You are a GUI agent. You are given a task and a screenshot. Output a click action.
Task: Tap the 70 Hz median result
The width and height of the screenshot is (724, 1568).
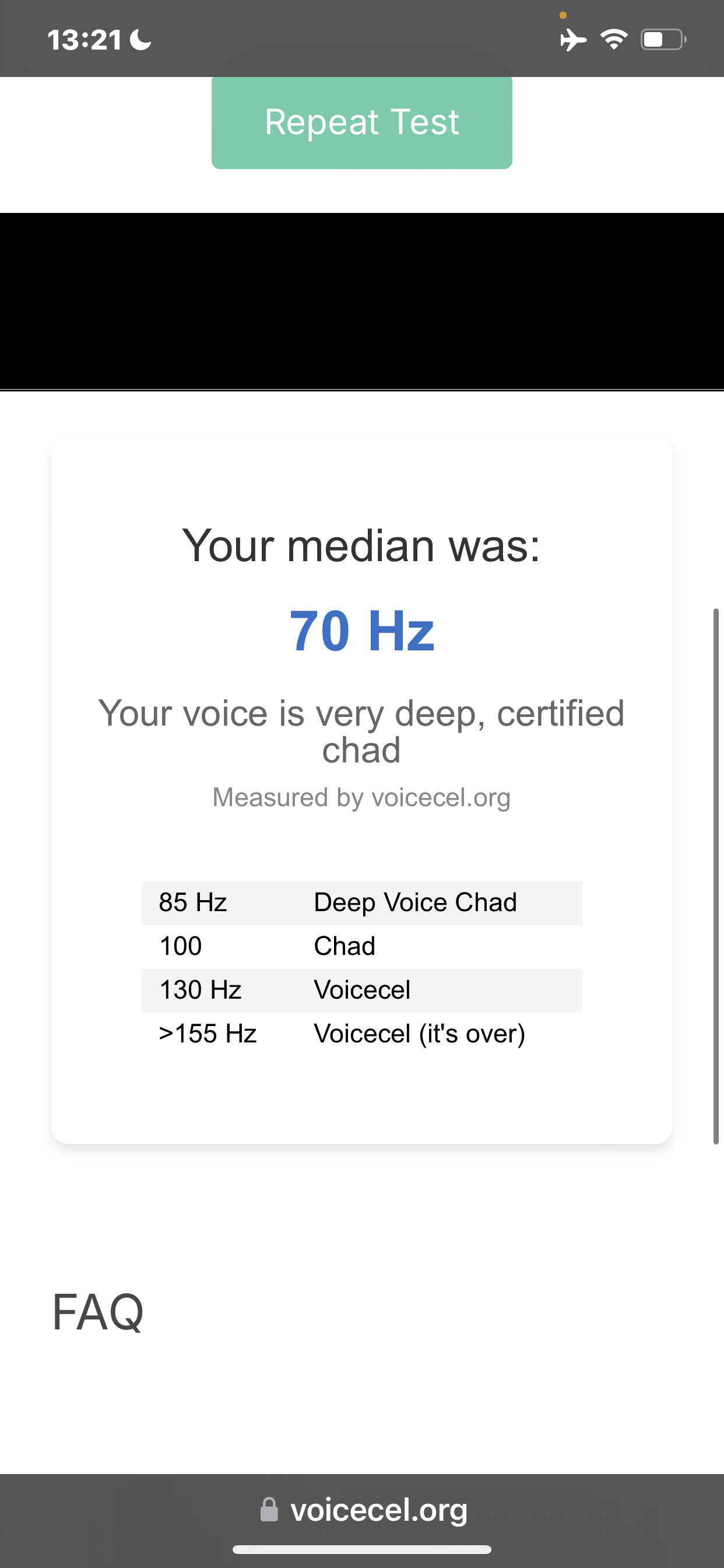click(x=361, y=631)
